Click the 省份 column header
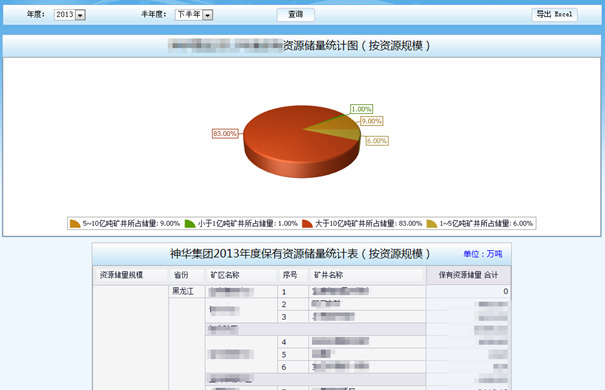 coord(181,275)
